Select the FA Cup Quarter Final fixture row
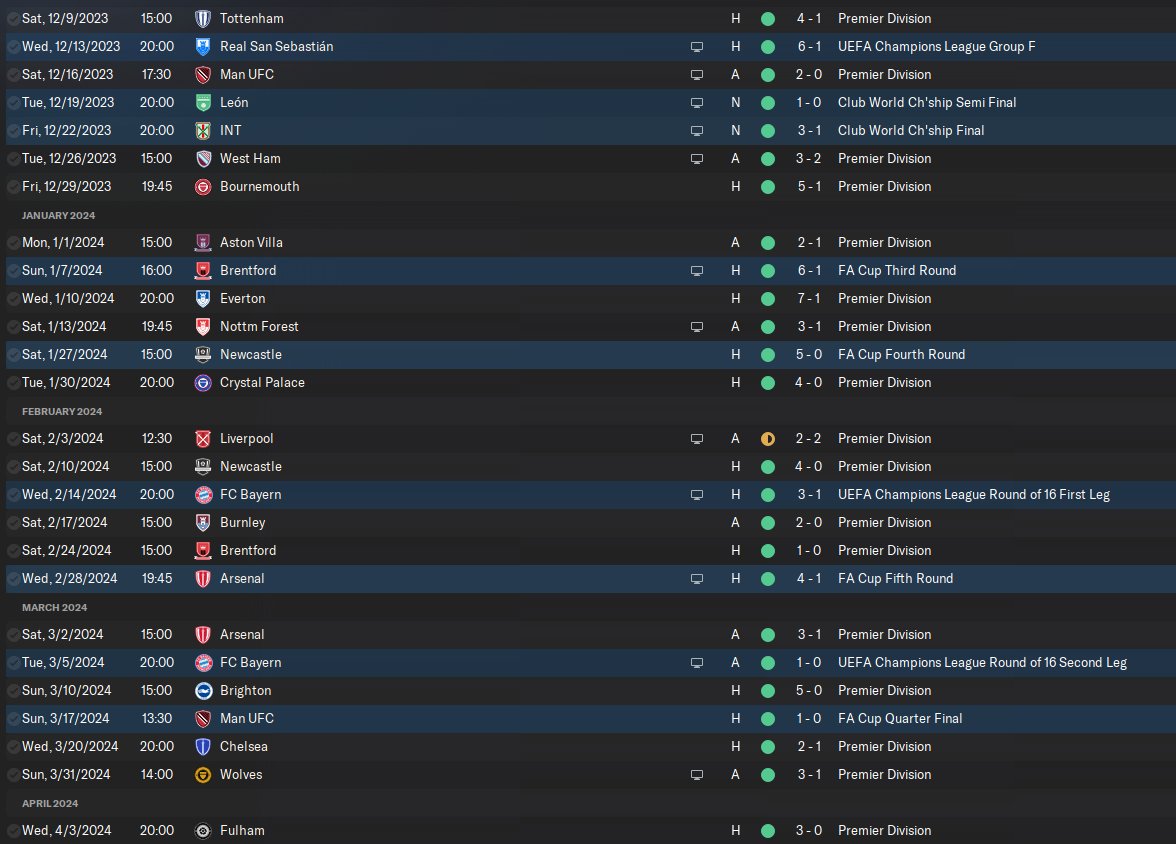Screen dimensions: 1176x844 (591, 719)
